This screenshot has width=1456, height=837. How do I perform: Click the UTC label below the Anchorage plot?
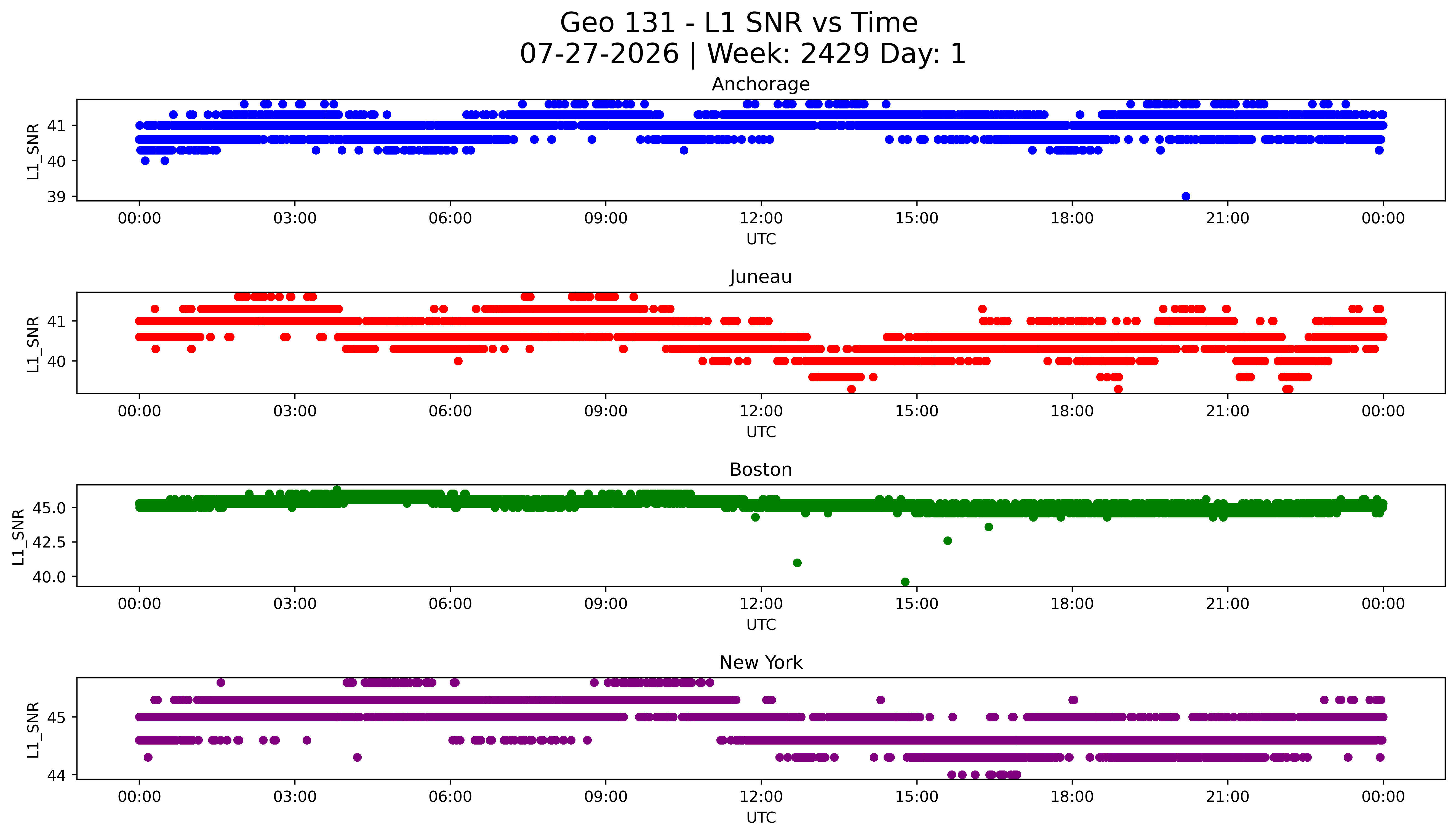(x=761, y=239)
